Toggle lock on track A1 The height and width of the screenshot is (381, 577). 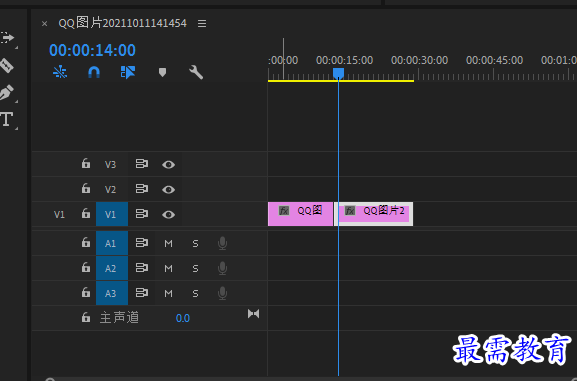(x=86, y=242)
